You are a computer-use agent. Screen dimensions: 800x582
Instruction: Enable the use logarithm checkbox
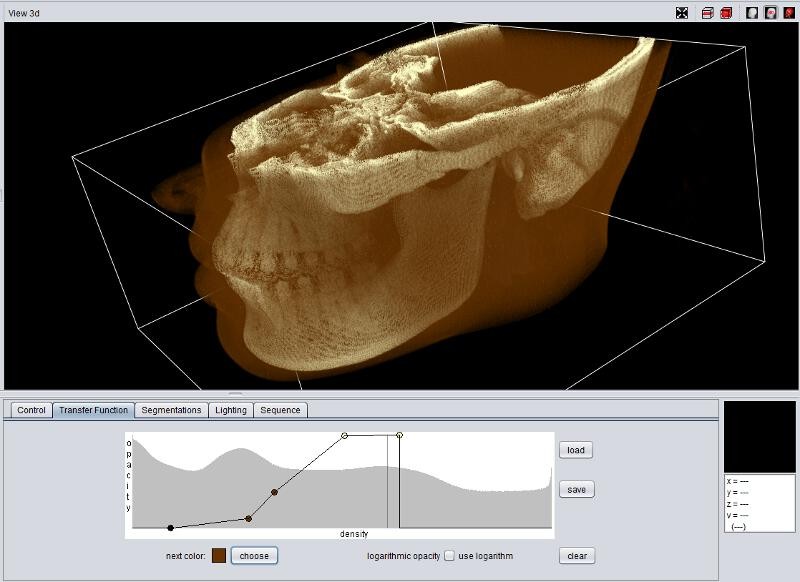(450, 556)
